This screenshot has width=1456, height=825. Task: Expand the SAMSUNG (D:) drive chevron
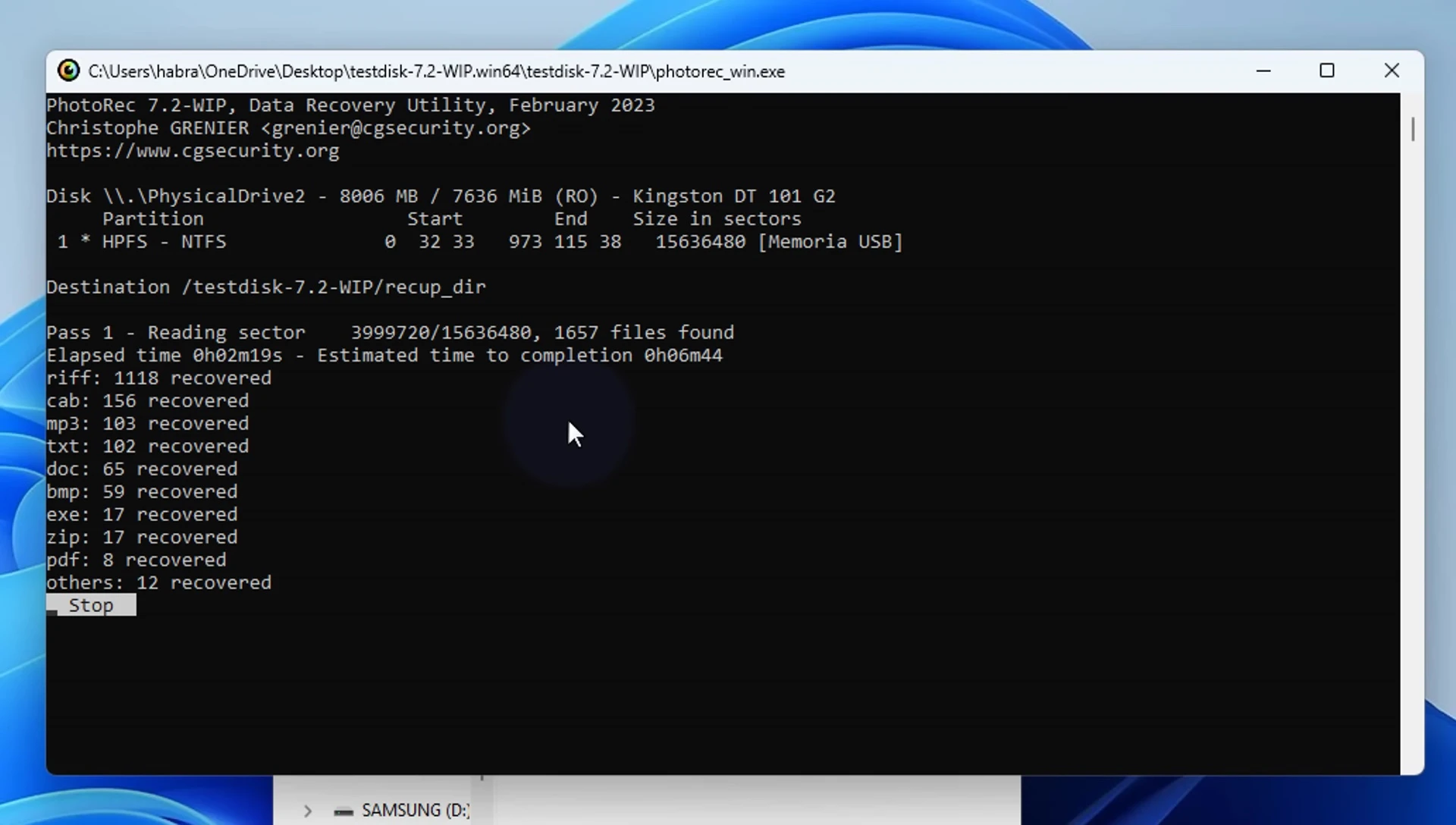tap(308, 811)
